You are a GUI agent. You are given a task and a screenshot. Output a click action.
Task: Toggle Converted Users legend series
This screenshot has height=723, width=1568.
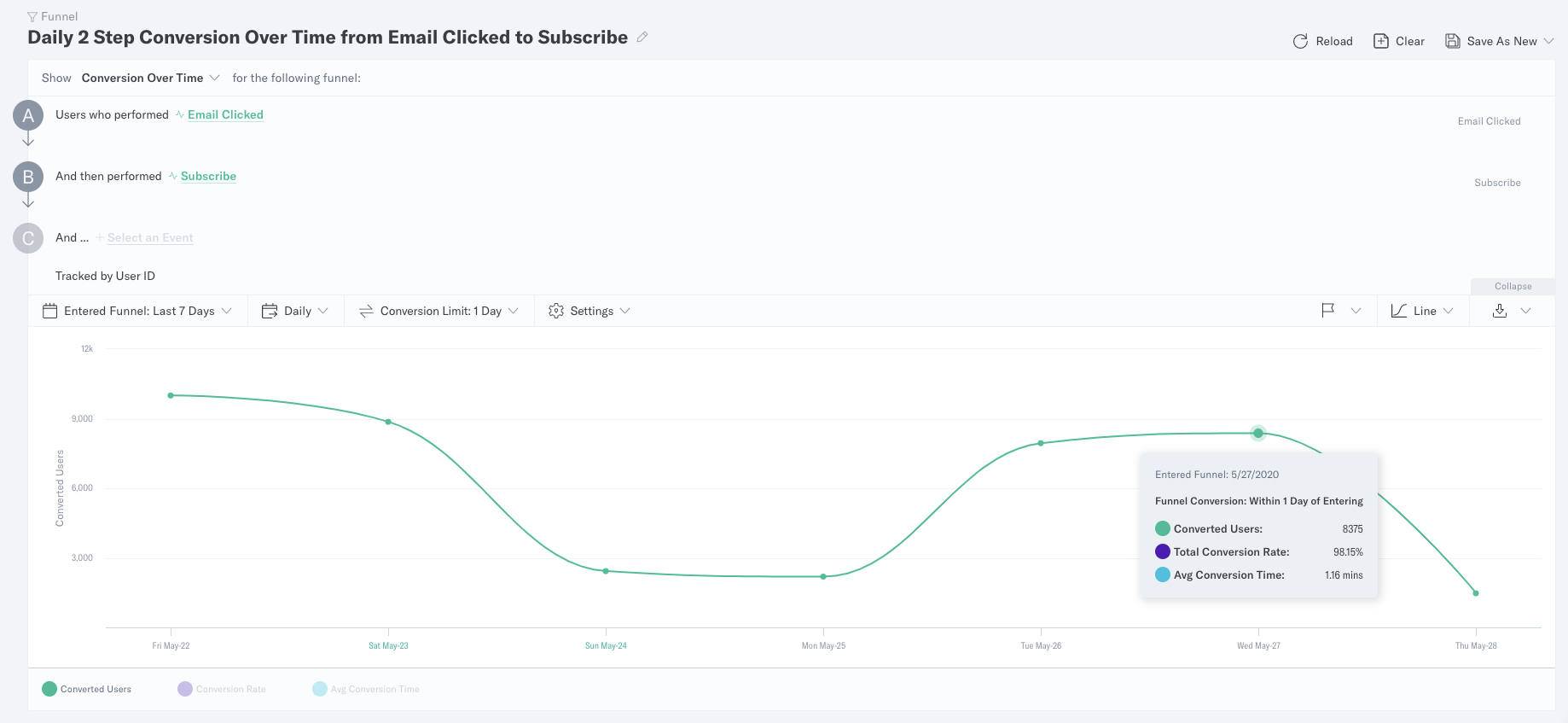tap(86, 689)
